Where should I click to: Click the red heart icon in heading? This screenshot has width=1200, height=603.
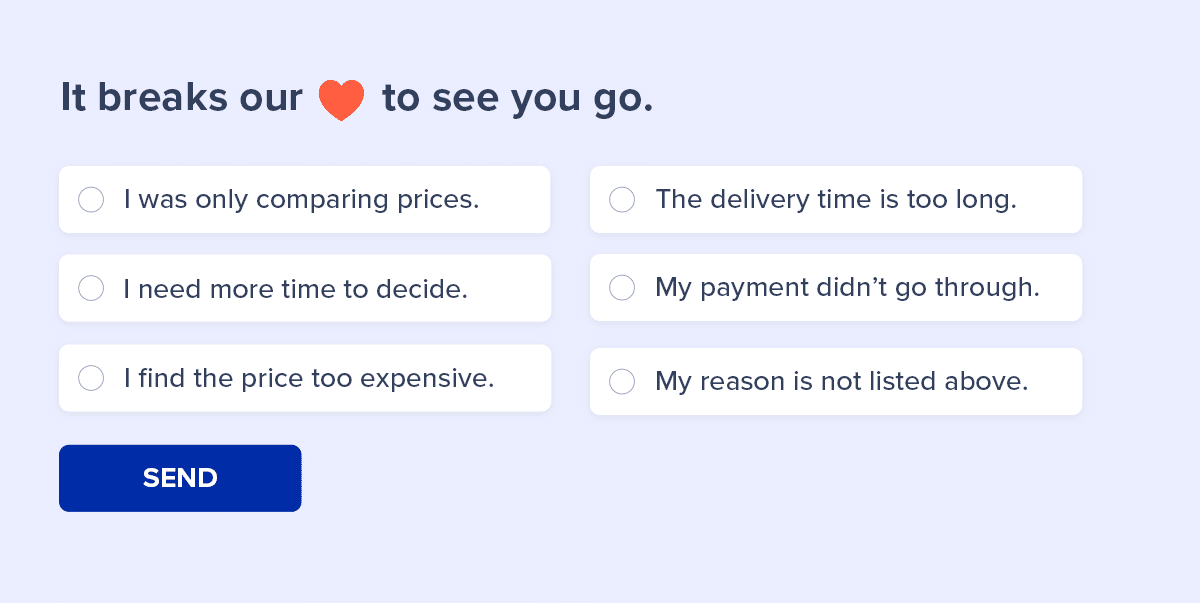tap(341, 100)
